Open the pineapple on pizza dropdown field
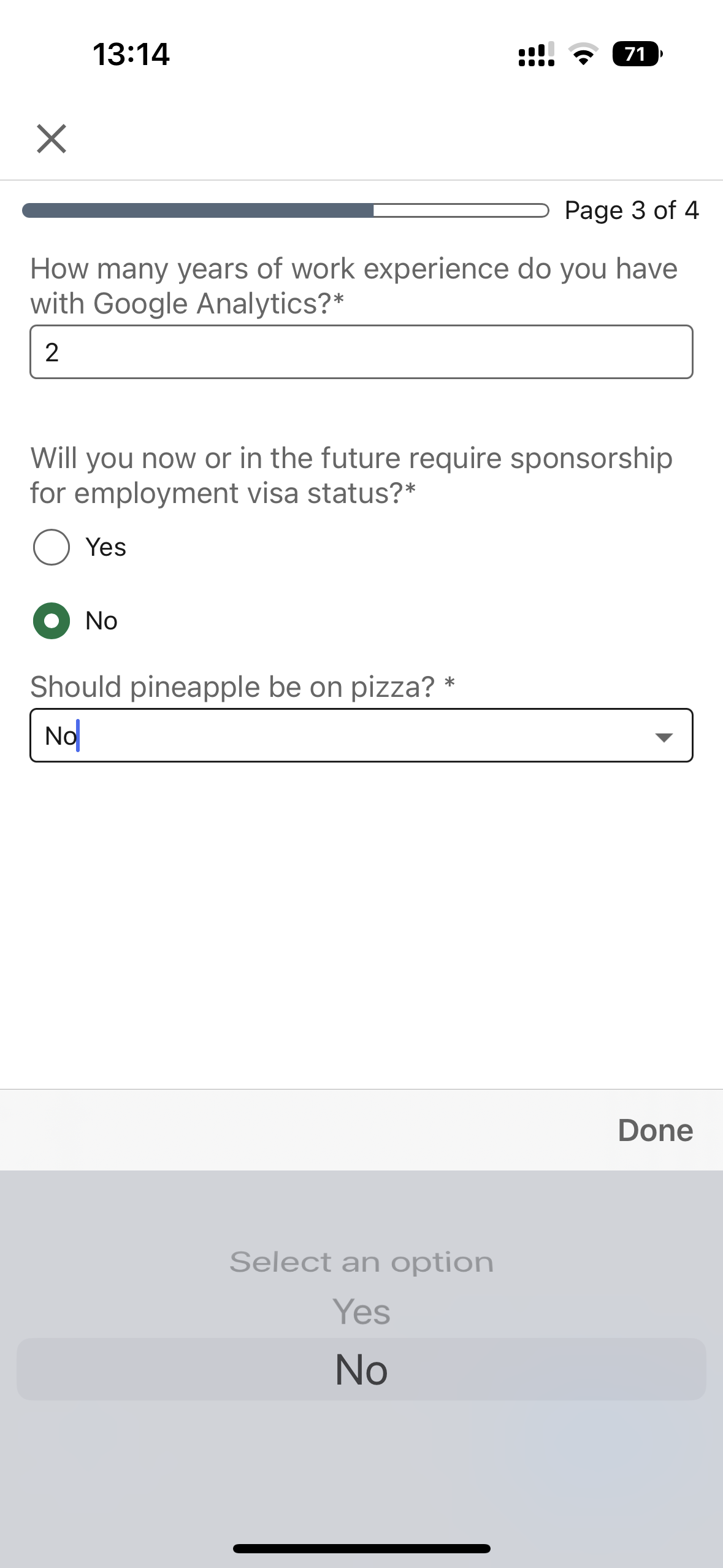 click(343, 736)
